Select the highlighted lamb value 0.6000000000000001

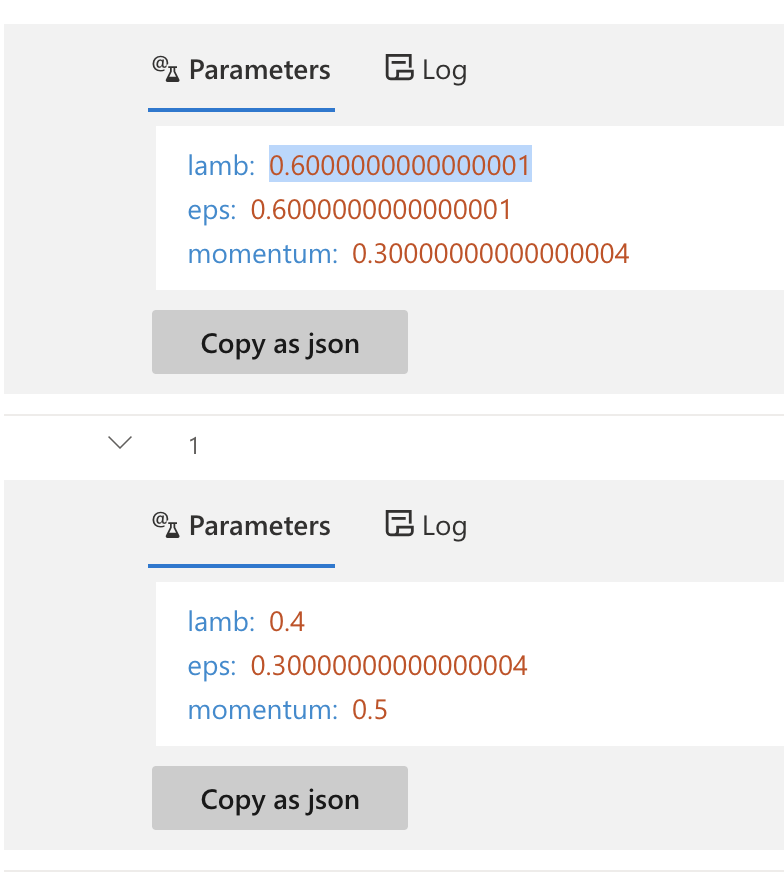point(400,165)
